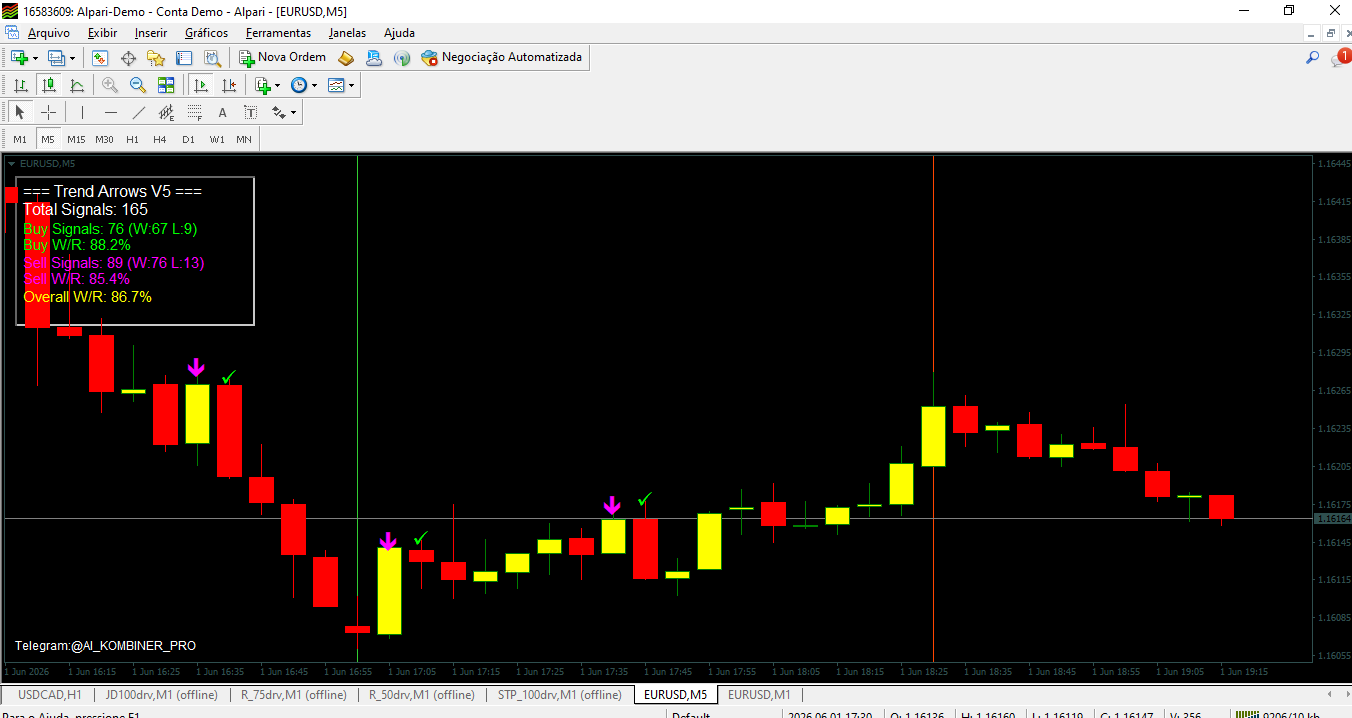Select the trendline tool
The height and width of the screenshot is (718, 1352).
(138, 112)
